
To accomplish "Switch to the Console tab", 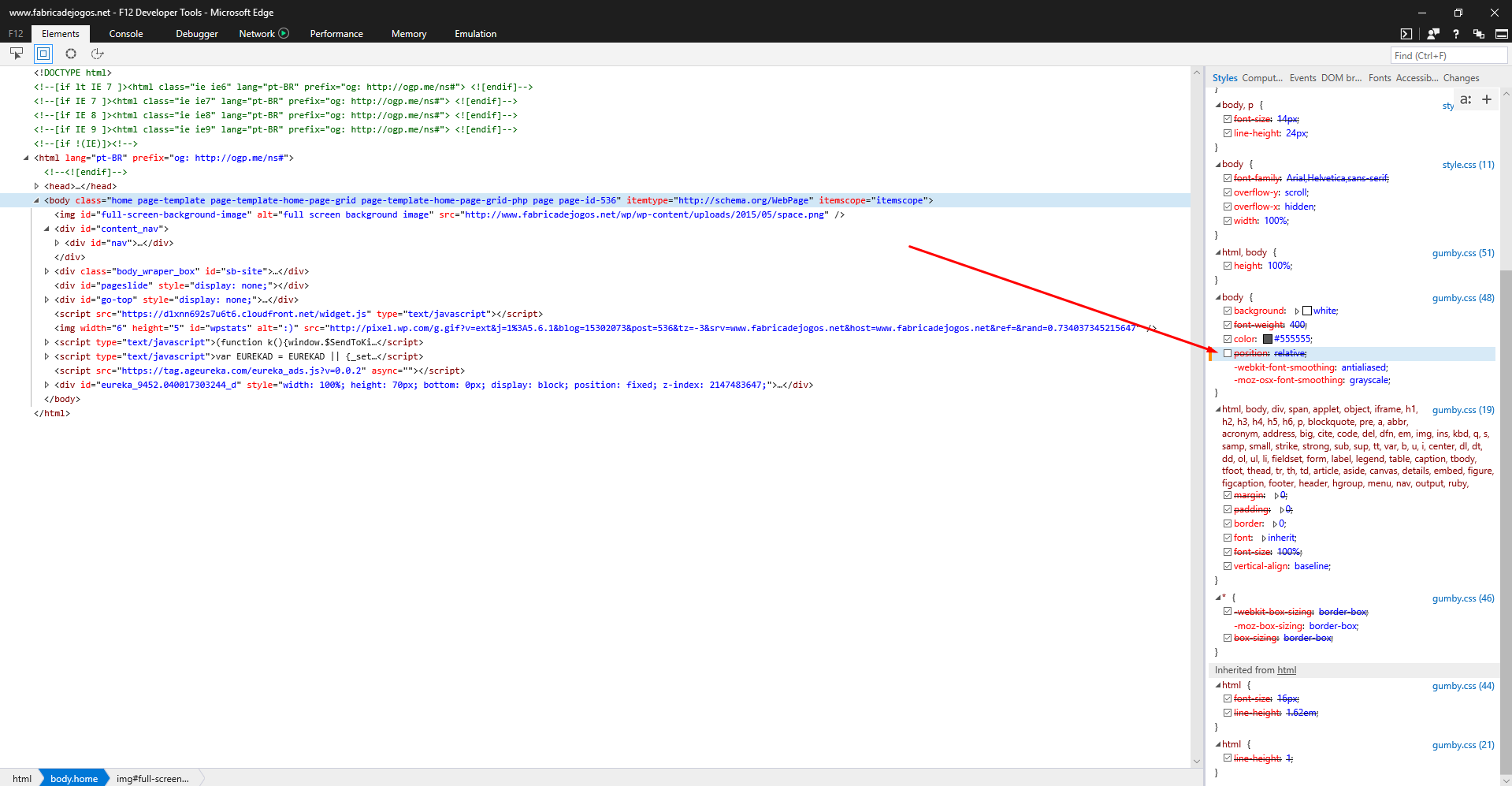I will pyautogui.click(x=125, y=34).
